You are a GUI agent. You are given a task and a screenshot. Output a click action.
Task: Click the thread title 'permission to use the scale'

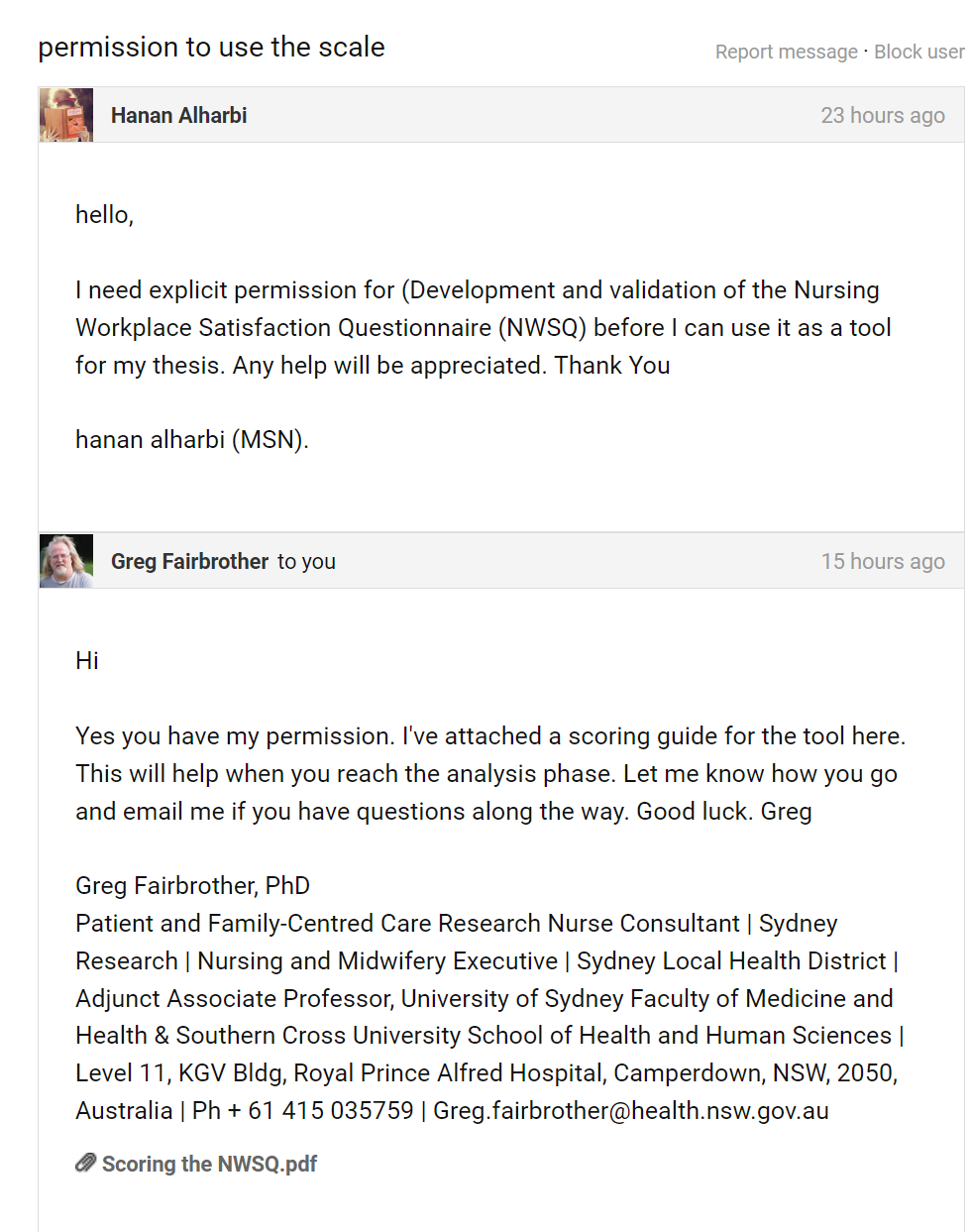(x=211, y=47)
